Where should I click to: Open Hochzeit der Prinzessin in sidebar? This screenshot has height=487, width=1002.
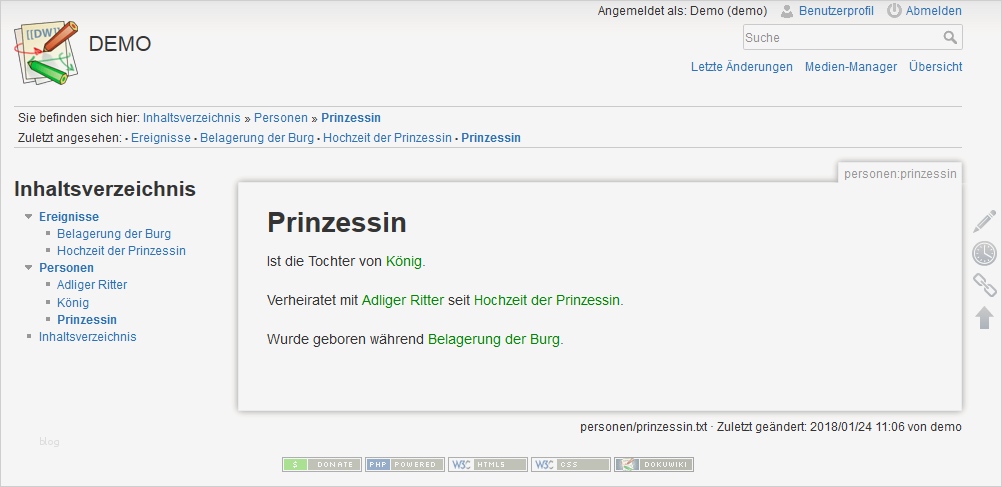pos(121,251)
